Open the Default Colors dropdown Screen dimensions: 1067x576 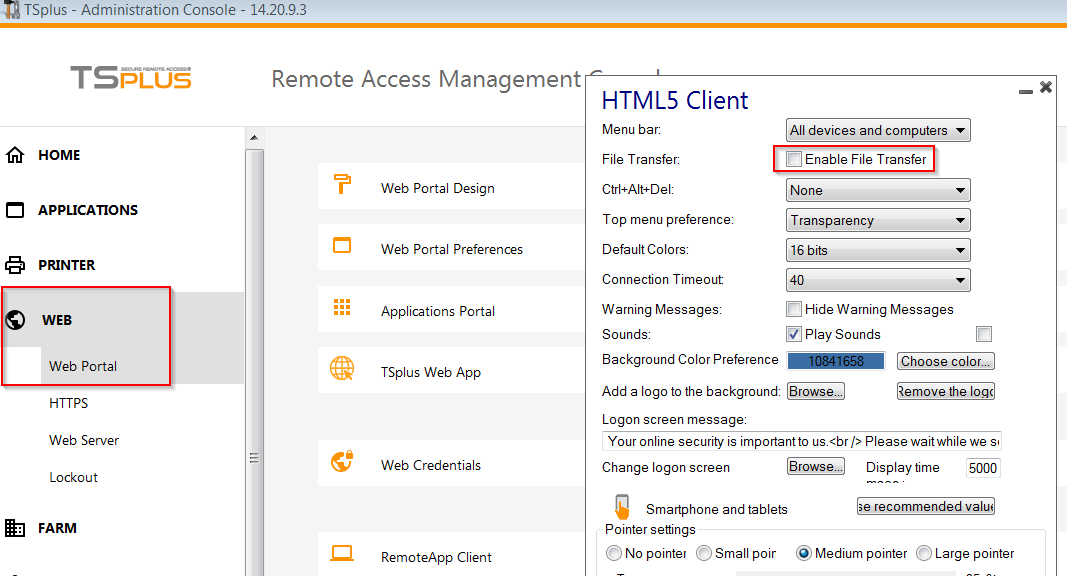(878, 250)
